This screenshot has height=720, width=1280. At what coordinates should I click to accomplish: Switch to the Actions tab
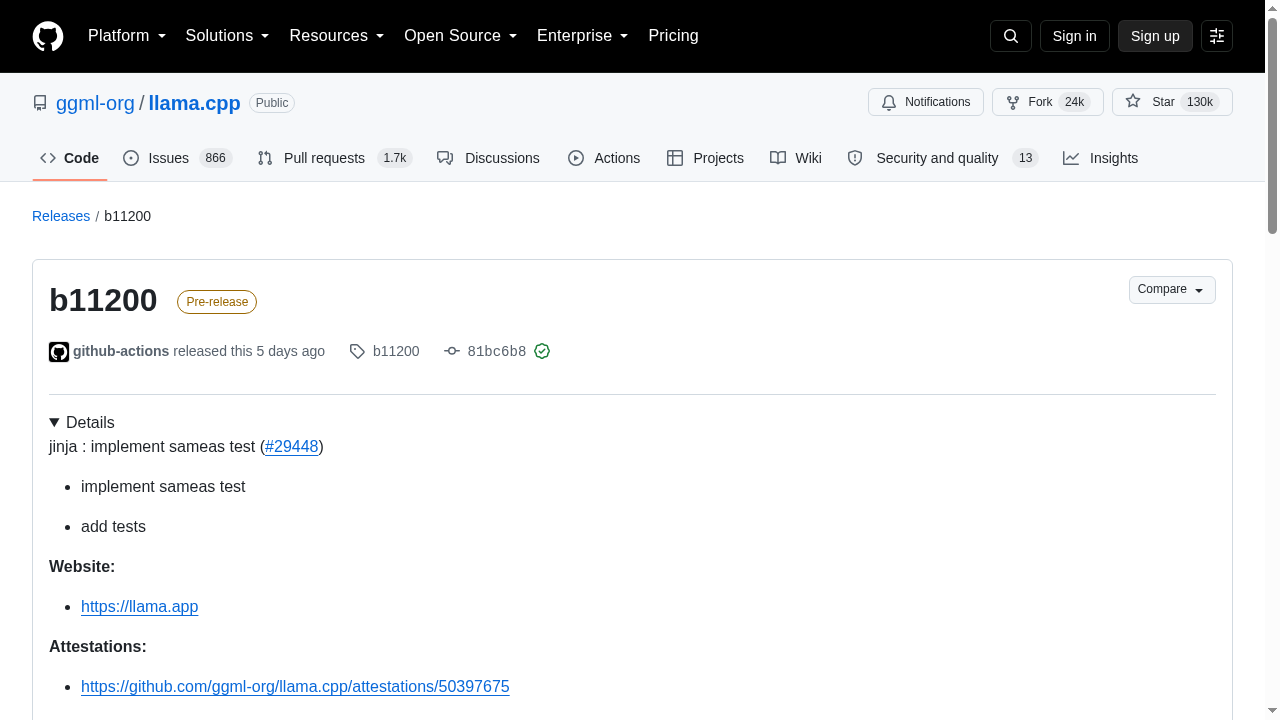(604, 158)
